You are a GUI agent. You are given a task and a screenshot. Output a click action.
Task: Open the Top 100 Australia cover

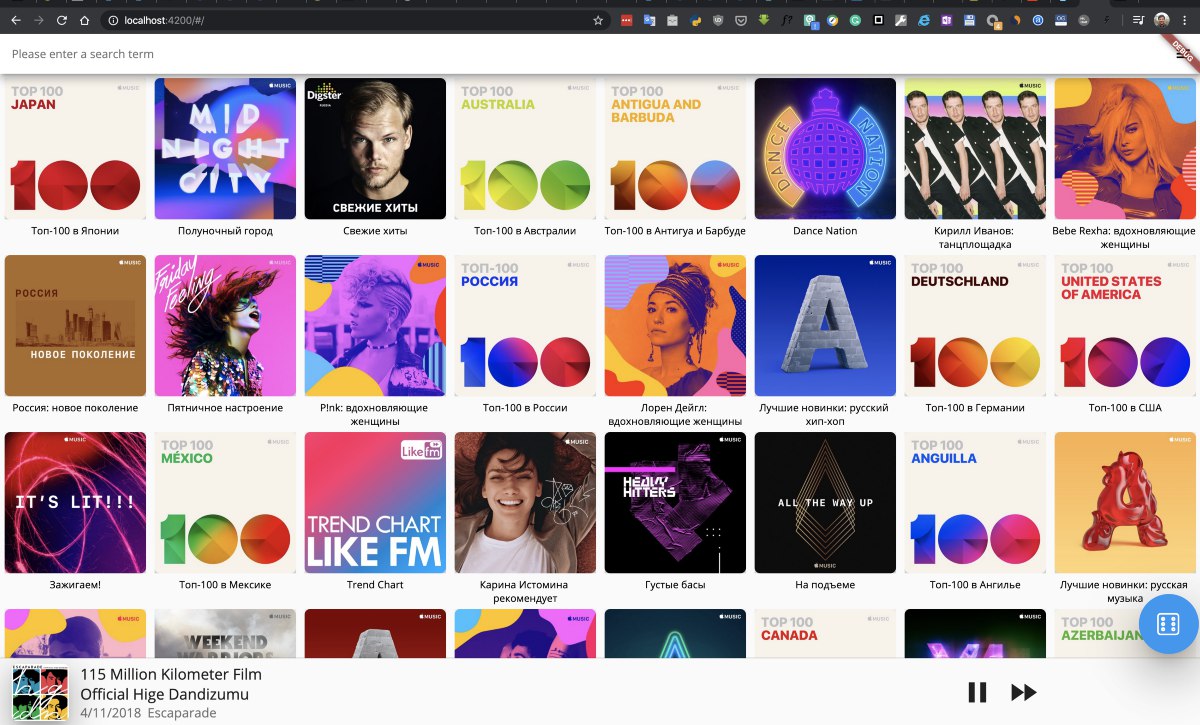(x=525, y=148)
